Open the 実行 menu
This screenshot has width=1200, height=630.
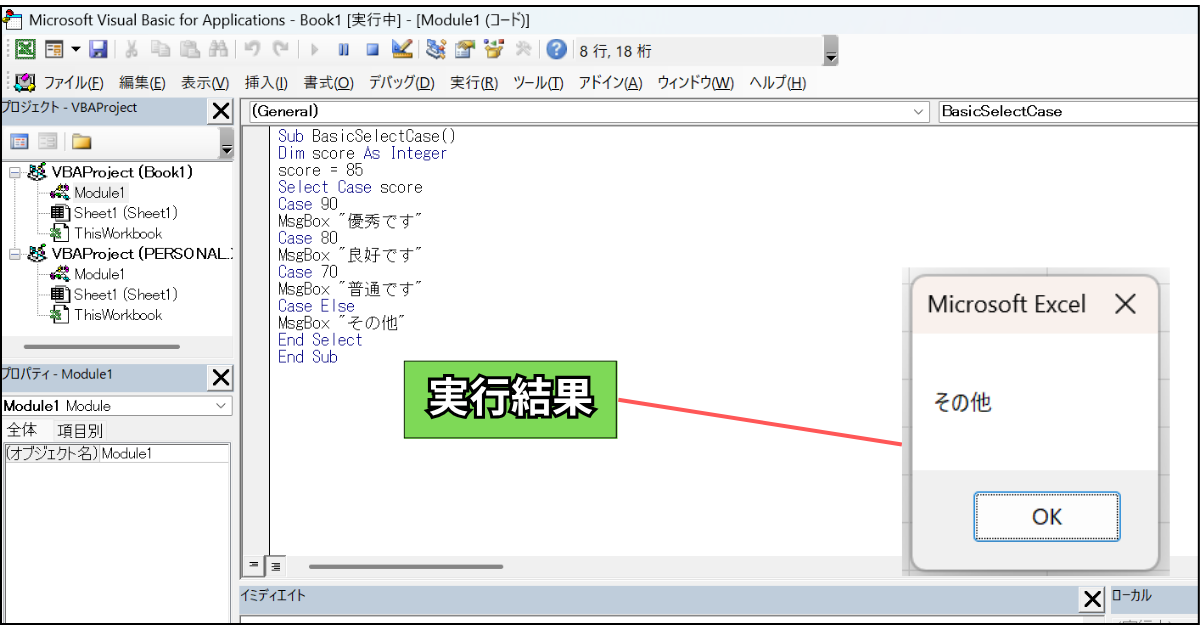(x=471, y=83)
